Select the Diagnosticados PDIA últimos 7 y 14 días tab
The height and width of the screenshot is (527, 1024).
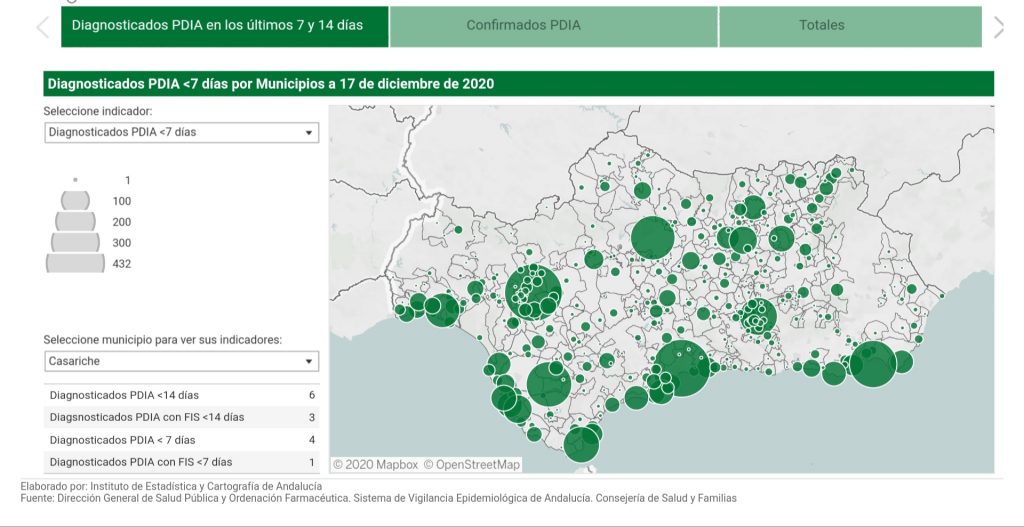224,26
